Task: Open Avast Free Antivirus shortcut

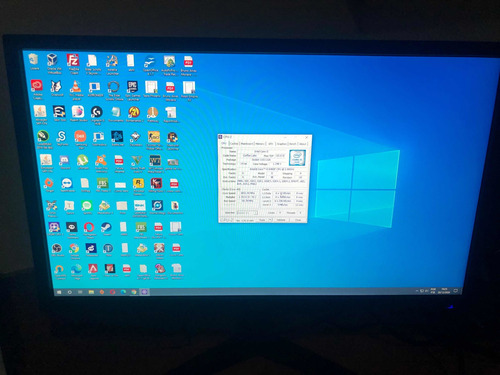Action: [101, 163]
